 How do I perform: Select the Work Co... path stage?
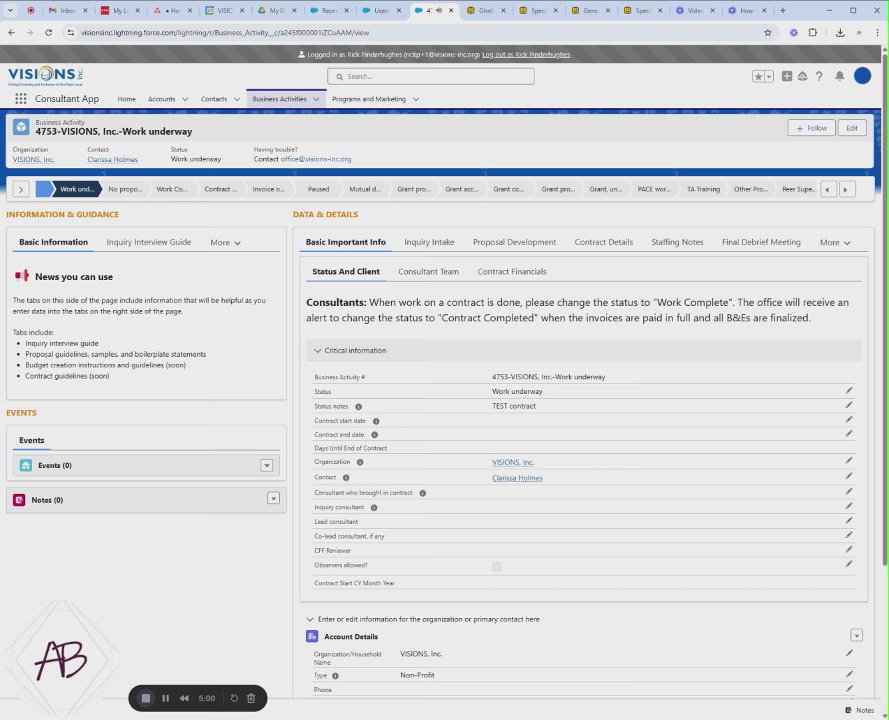[x=172, y=189]
